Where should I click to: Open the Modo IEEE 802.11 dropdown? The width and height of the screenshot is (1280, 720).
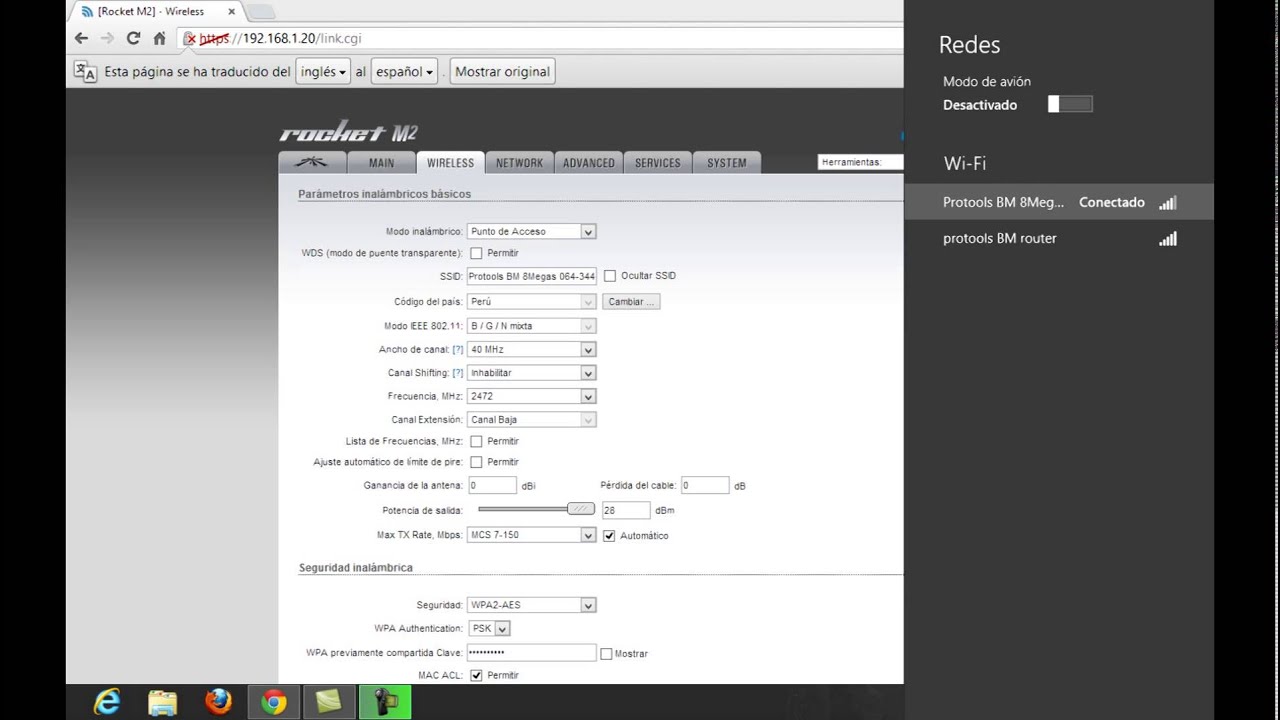click(x=532, y=326)
